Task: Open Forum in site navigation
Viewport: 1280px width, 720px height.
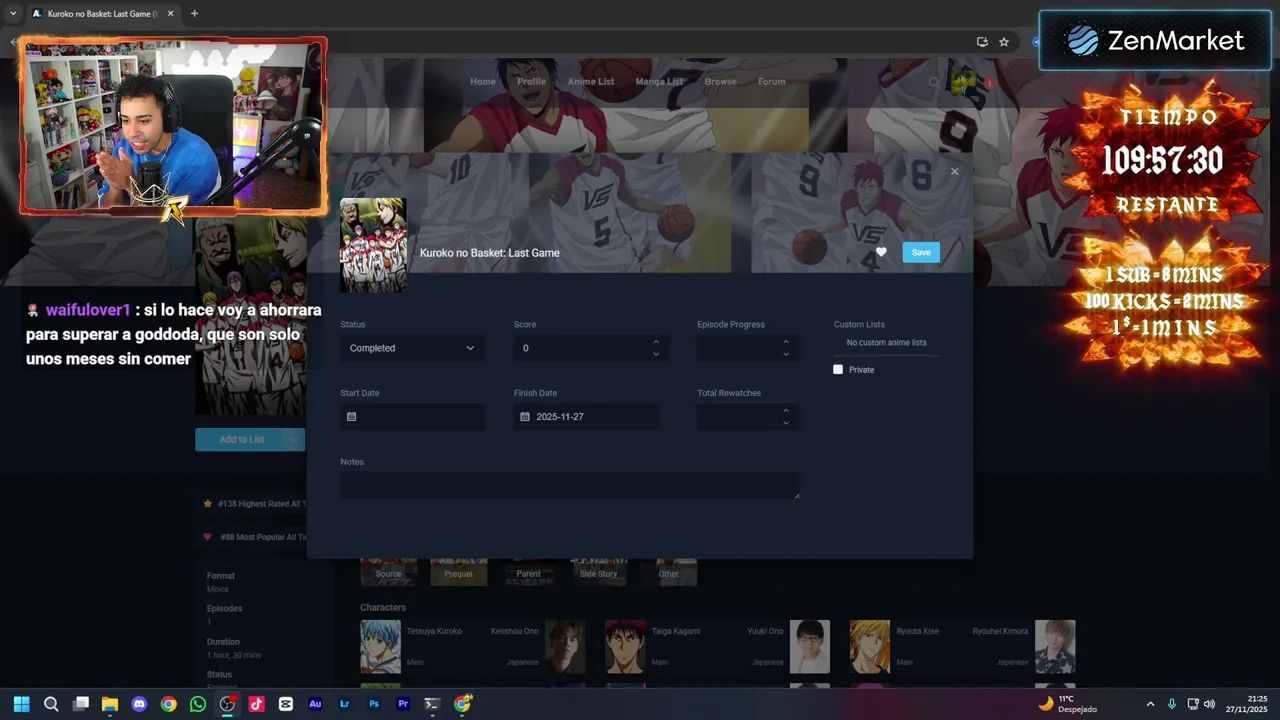Action: pos(772,82)
